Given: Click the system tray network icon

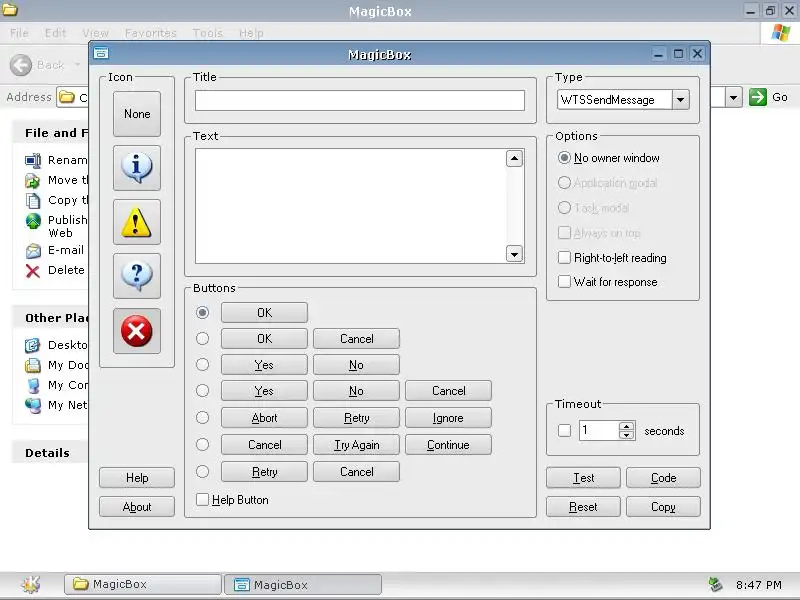Looking at the screenshot, I should 715,585.
